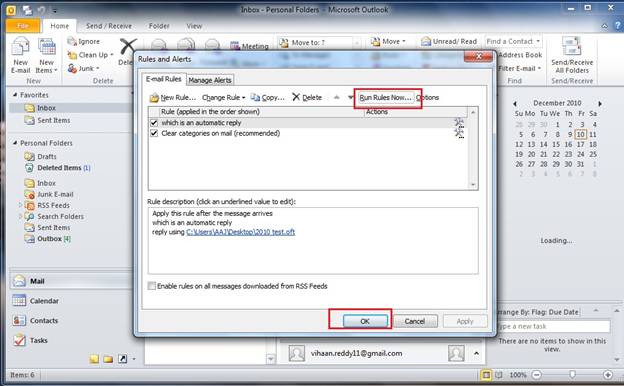Go to previous month in calendar
Viewport: 624px width, 386px height.
click(515, 103)
